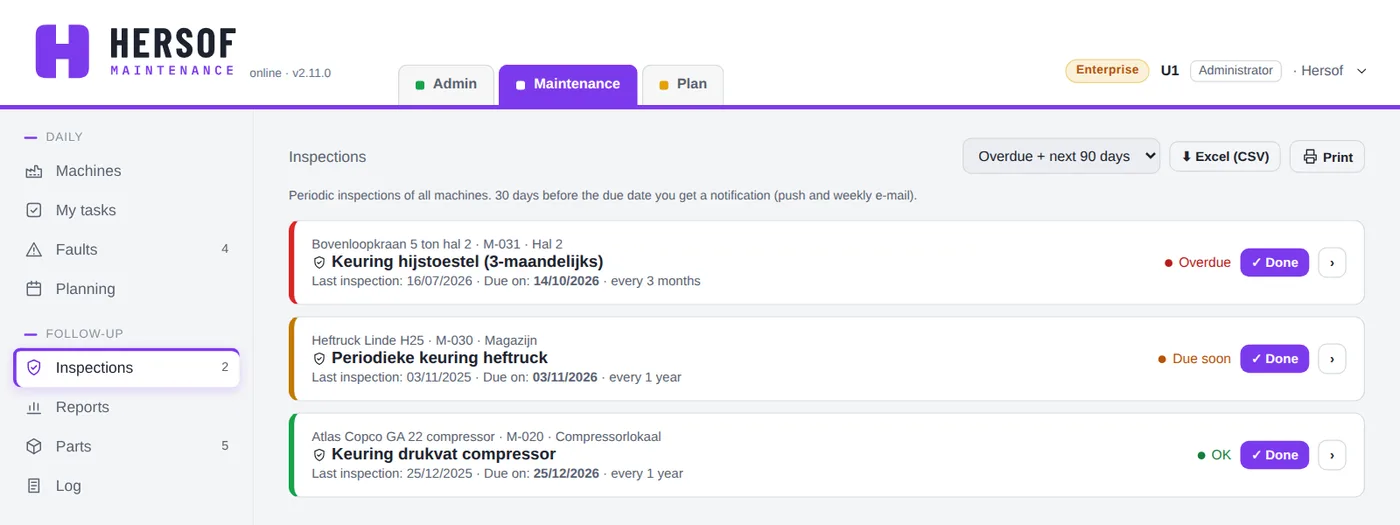Viewport: 1400px width, 525px height.
Task: Open Log document icon
Action: coord(34,486)
